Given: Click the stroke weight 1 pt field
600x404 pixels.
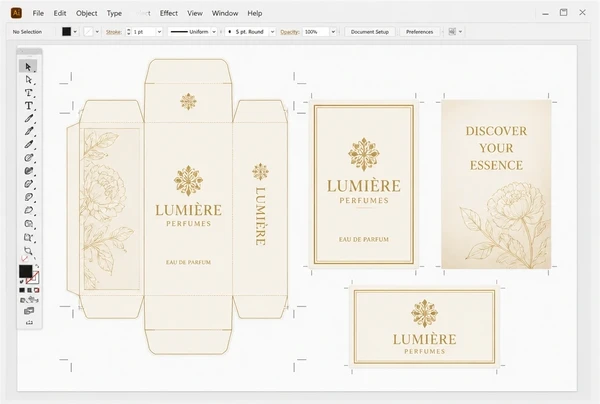Looking at the screenshot, I should [x=144, y=32].
